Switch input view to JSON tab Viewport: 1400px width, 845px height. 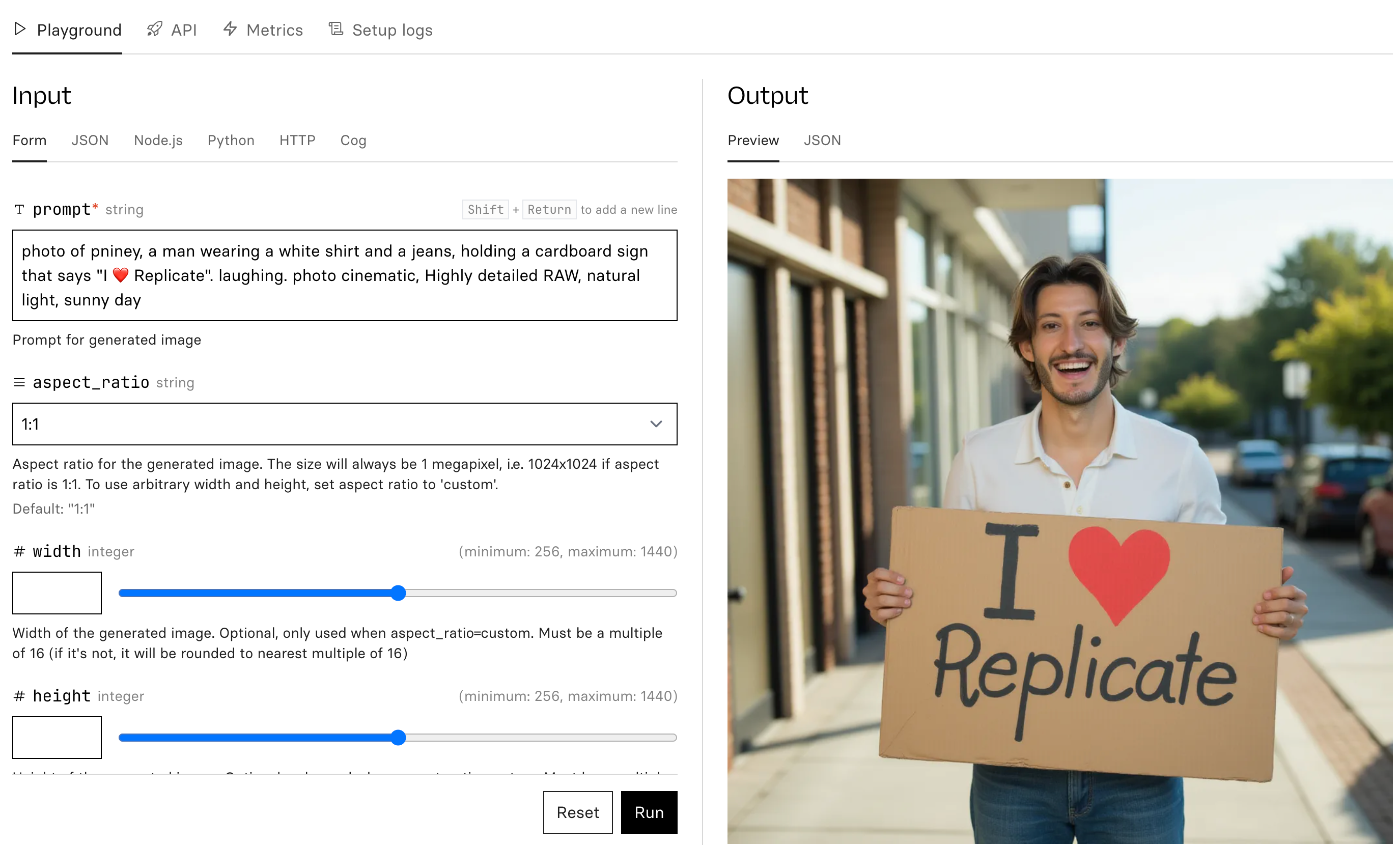90,140
